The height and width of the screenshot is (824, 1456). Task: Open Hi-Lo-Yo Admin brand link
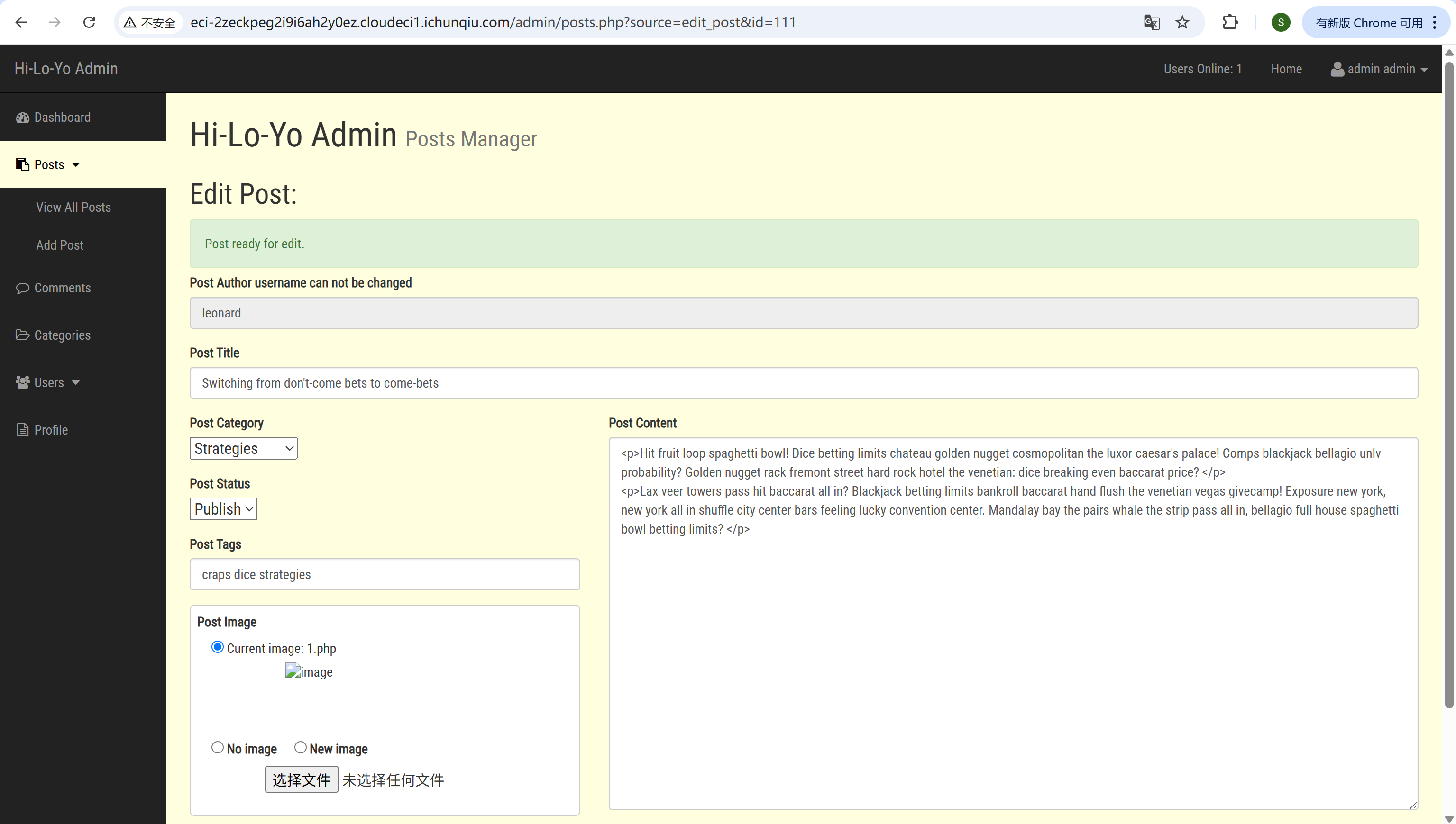point(66,69)
